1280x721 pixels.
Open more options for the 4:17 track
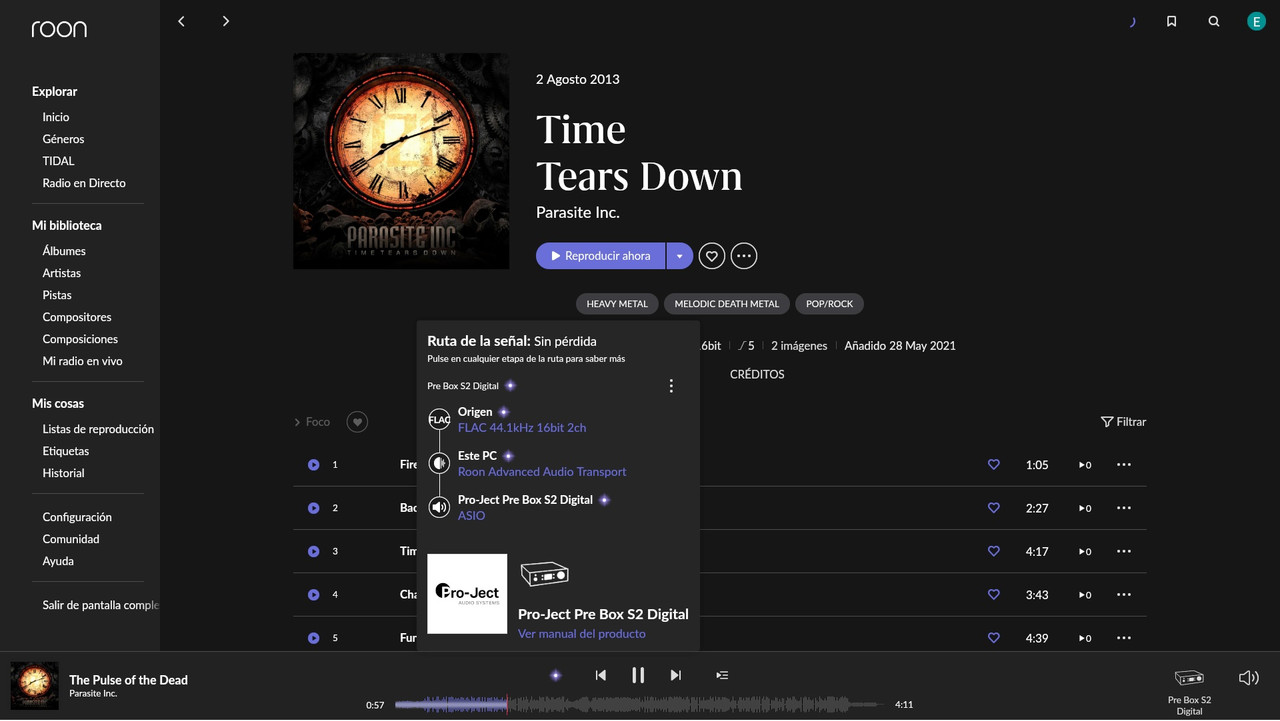[1124, 551]
